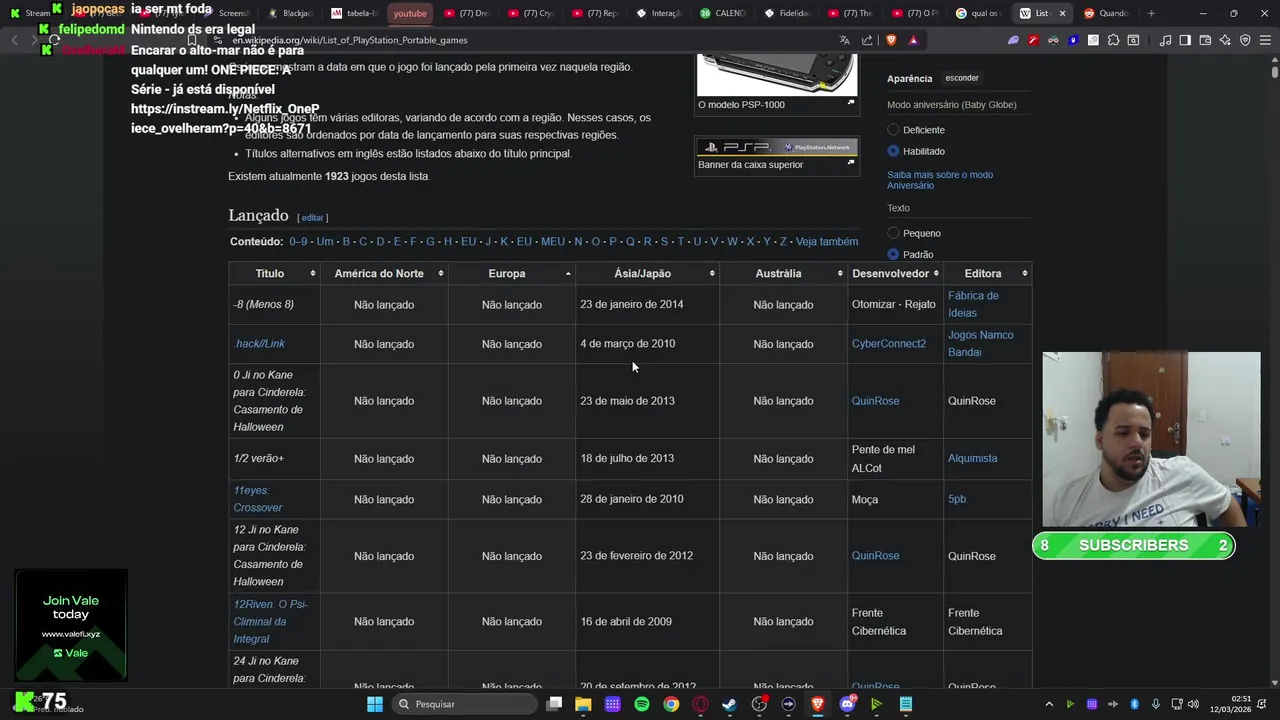Open the browser hamburger menu
The image size is (1280, 720).
point(1265,40)
